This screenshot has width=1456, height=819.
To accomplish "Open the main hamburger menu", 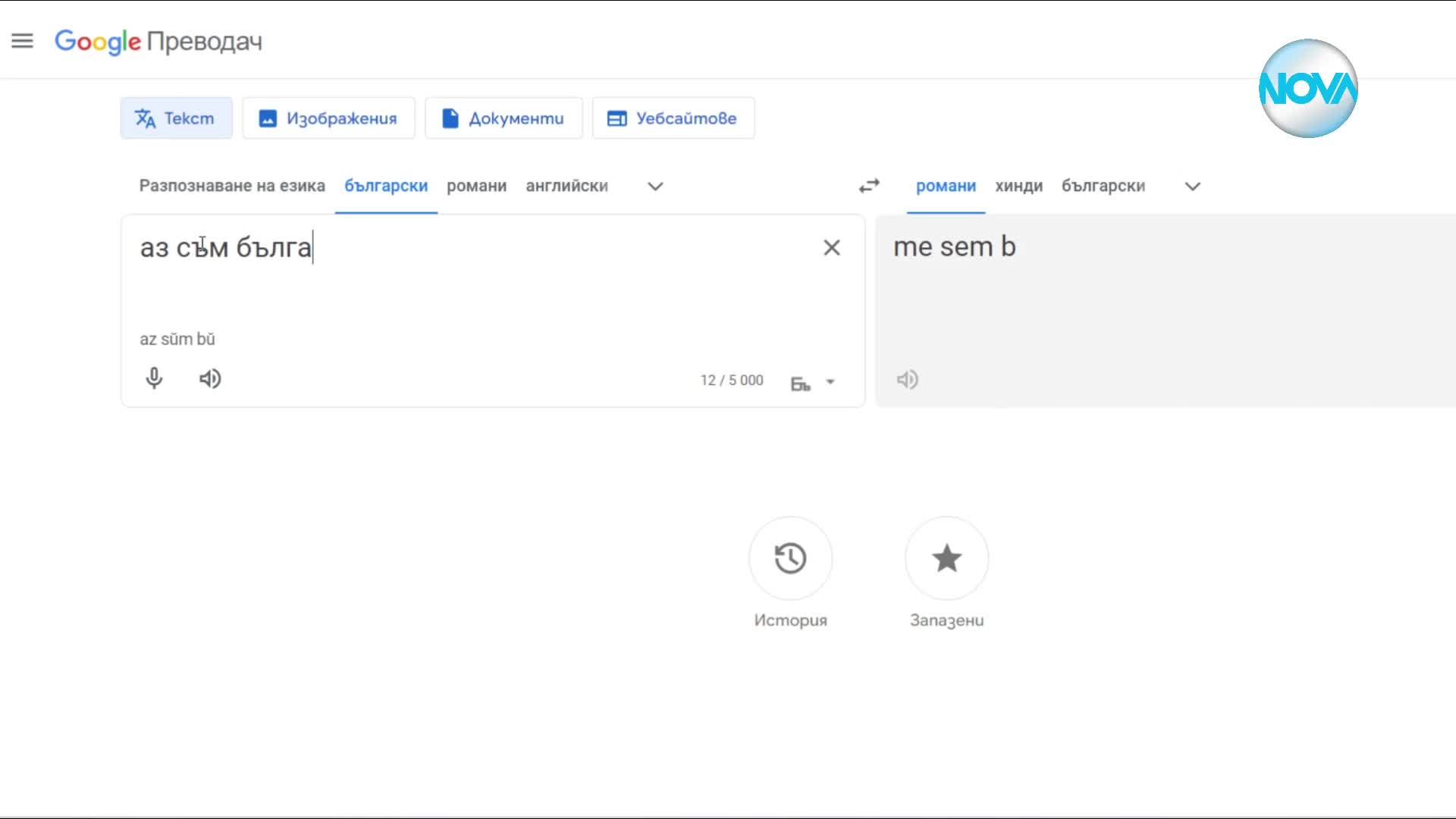I will point(23,41).
